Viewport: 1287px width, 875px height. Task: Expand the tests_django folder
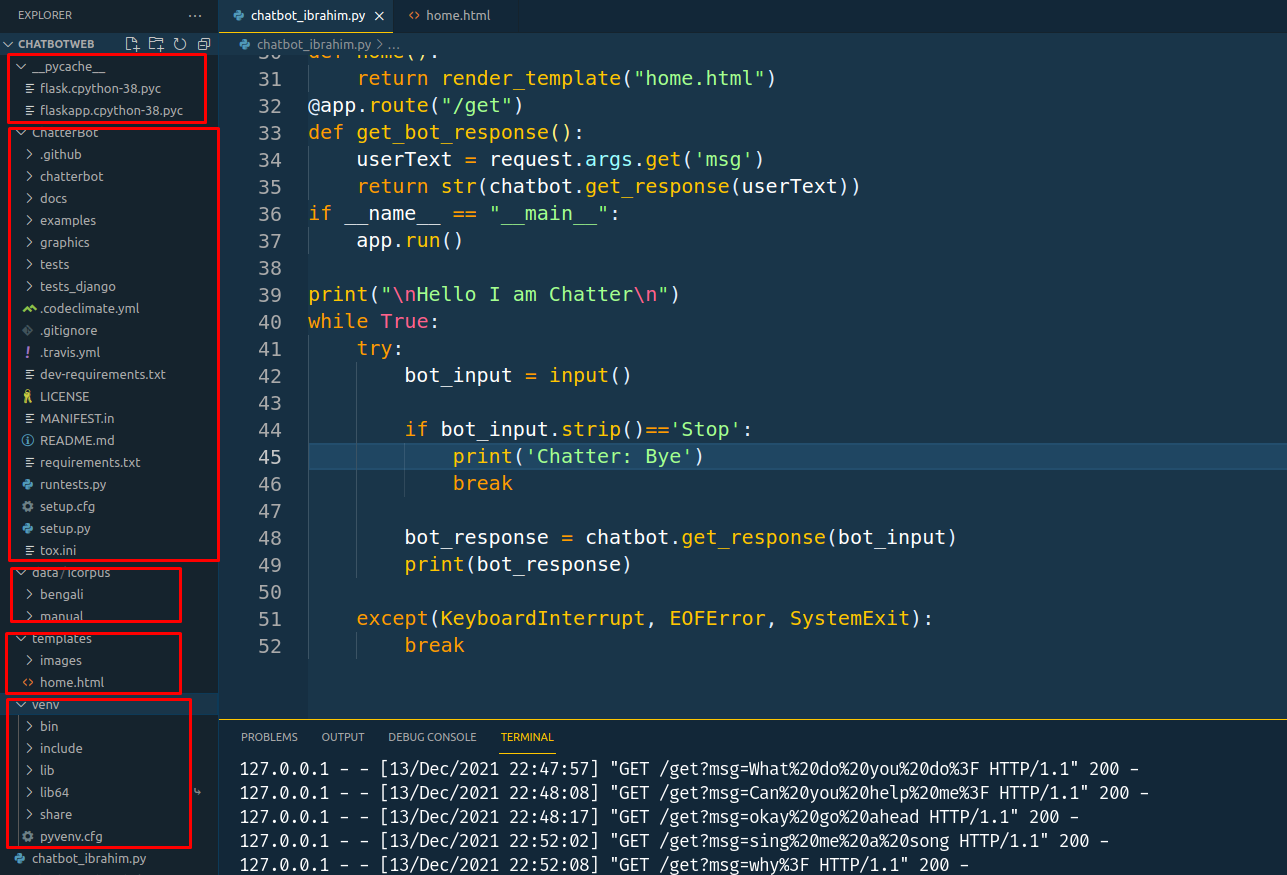28,286
